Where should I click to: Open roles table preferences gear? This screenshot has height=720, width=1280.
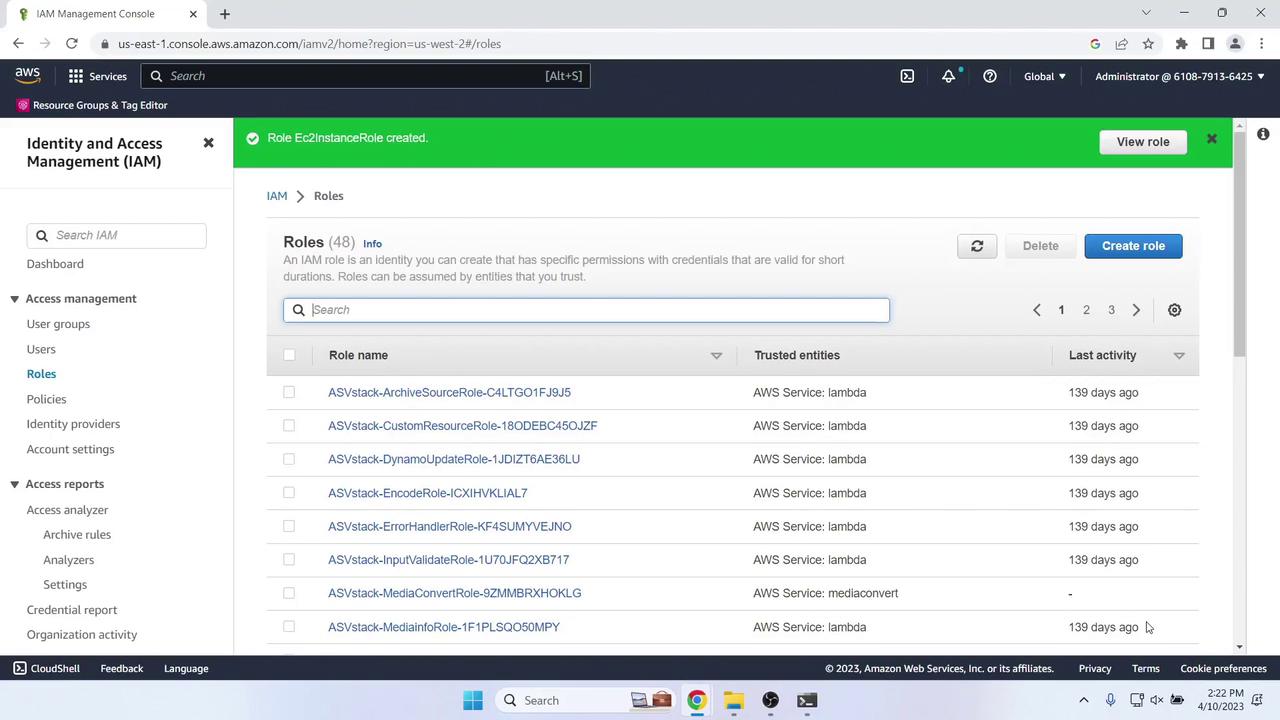[x=1175, y=310]
